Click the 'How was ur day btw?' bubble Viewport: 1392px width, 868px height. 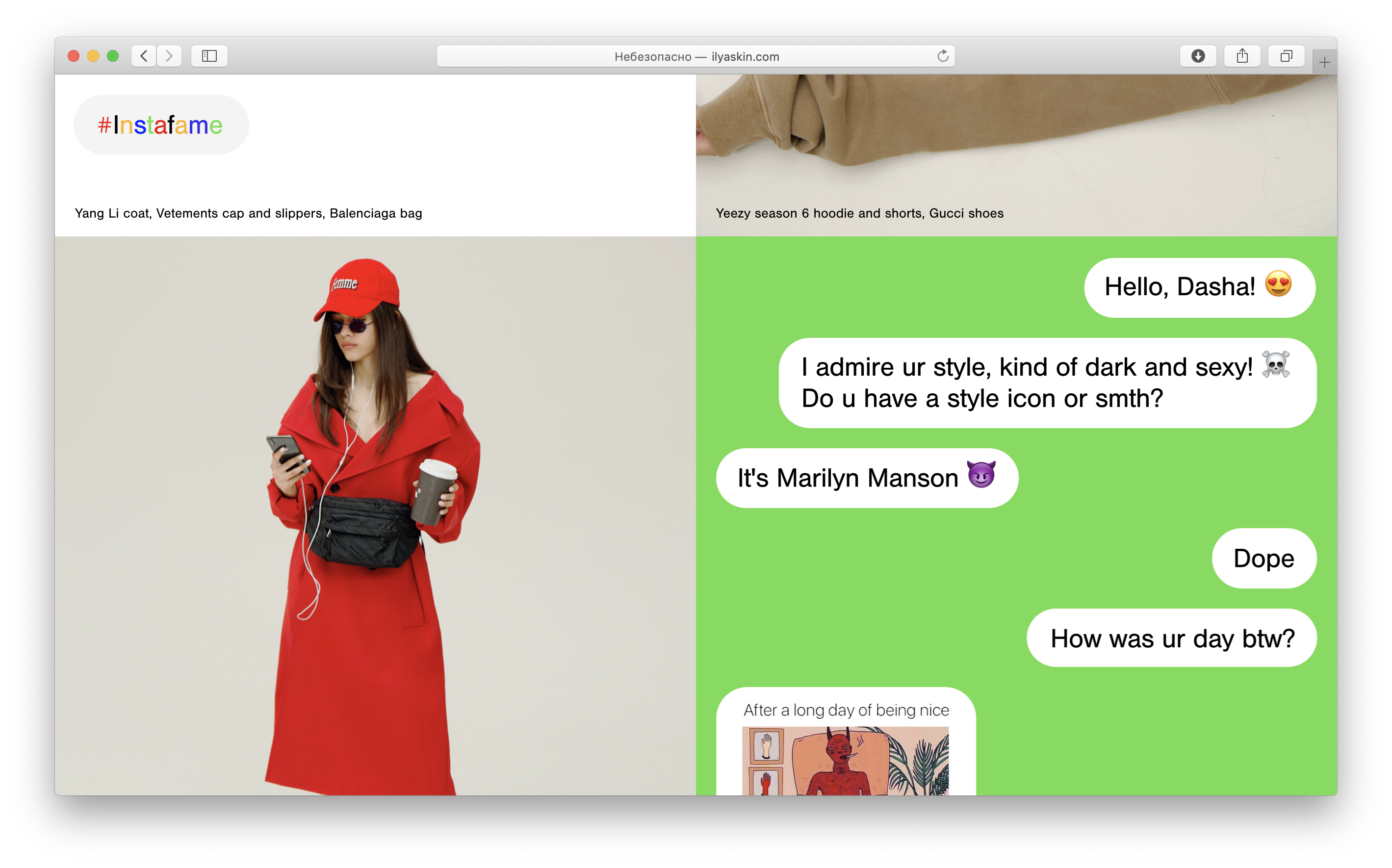coord(1172,638)
